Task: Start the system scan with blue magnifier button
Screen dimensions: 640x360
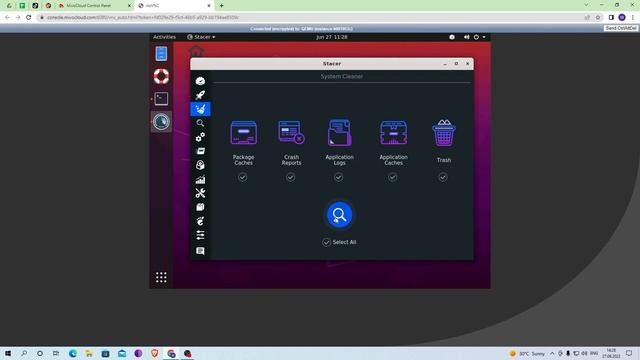Action: [339, 215]
